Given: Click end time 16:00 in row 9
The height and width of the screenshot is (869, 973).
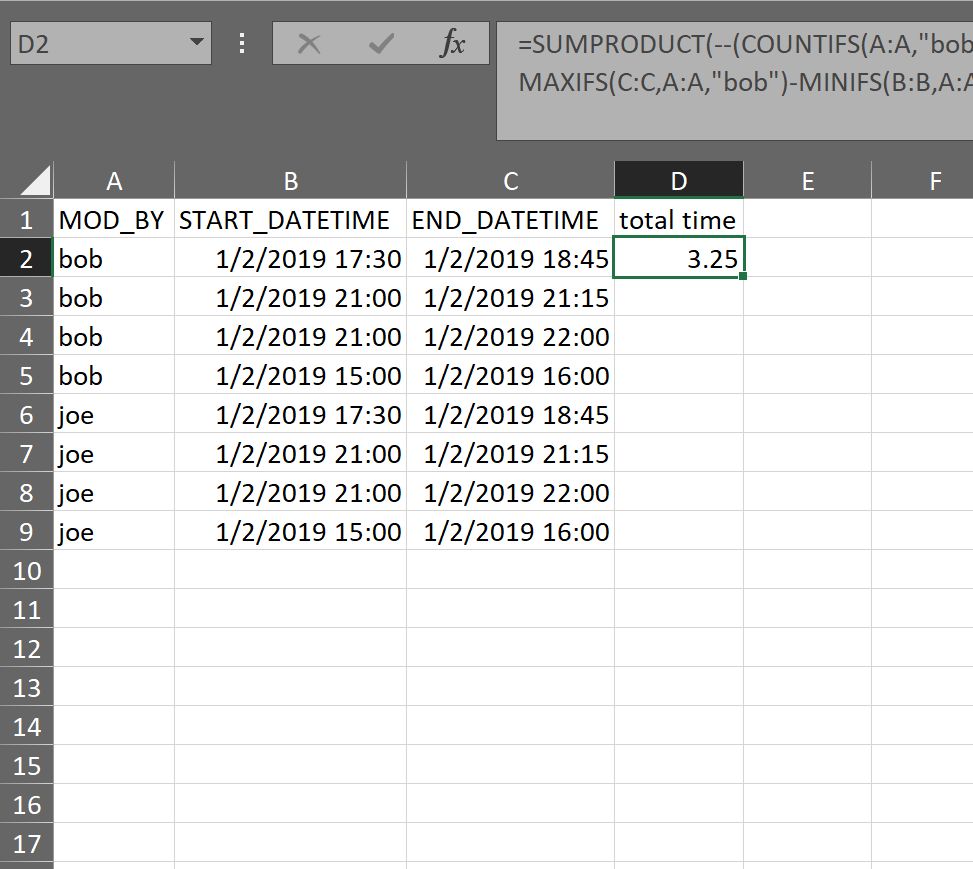Looking at the screenshot, I should point(511,531).
